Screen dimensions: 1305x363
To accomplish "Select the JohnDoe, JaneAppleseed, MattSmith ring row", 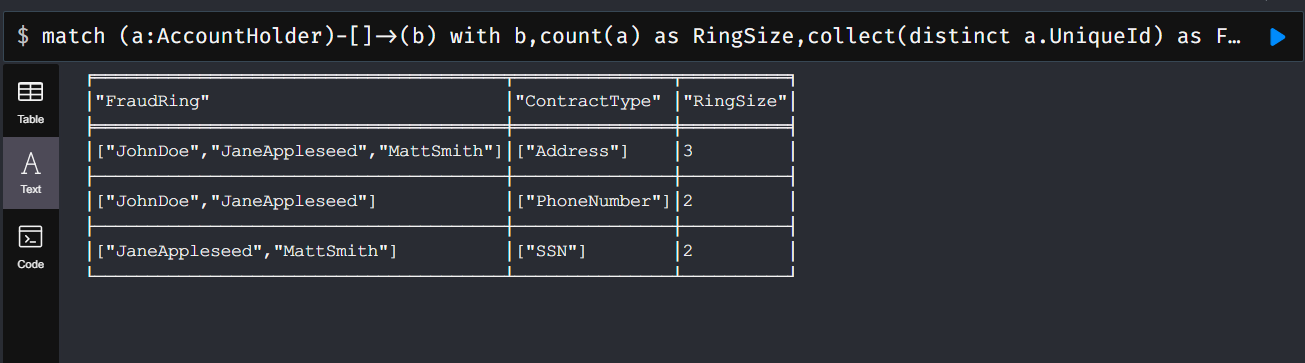I will [441, 151].
